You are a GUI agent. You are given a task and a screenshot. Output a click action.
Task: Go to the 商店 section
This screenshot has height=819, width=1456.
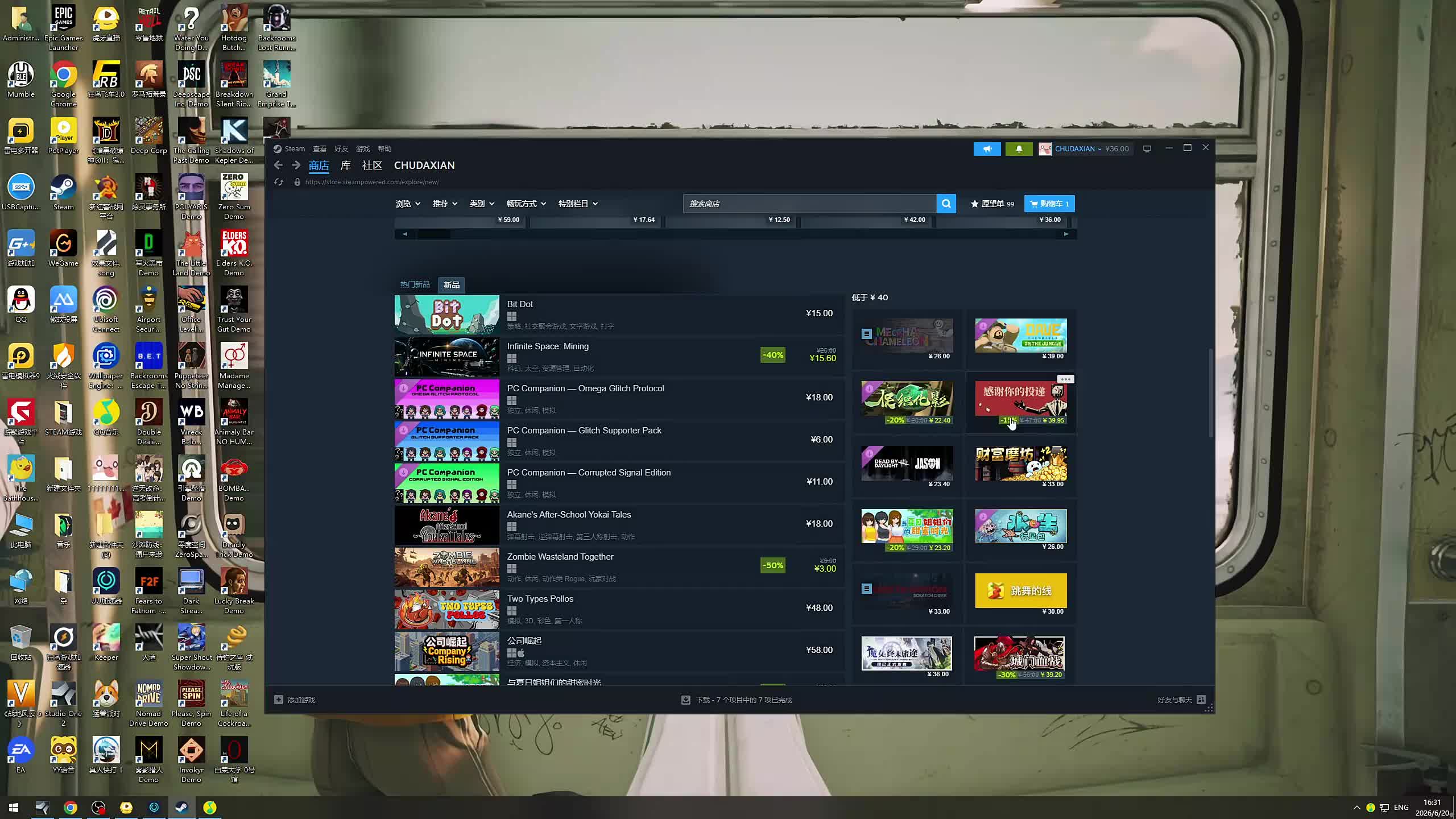(318, 166)
